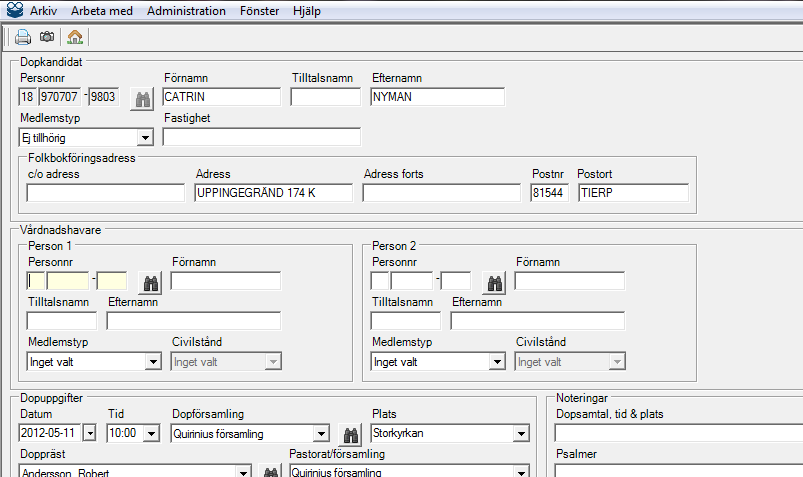This screenshot has height=477, width=803.
Task: Click the Dopkandidat Förnamn field containing CATRIN
Action: point(222,97)
